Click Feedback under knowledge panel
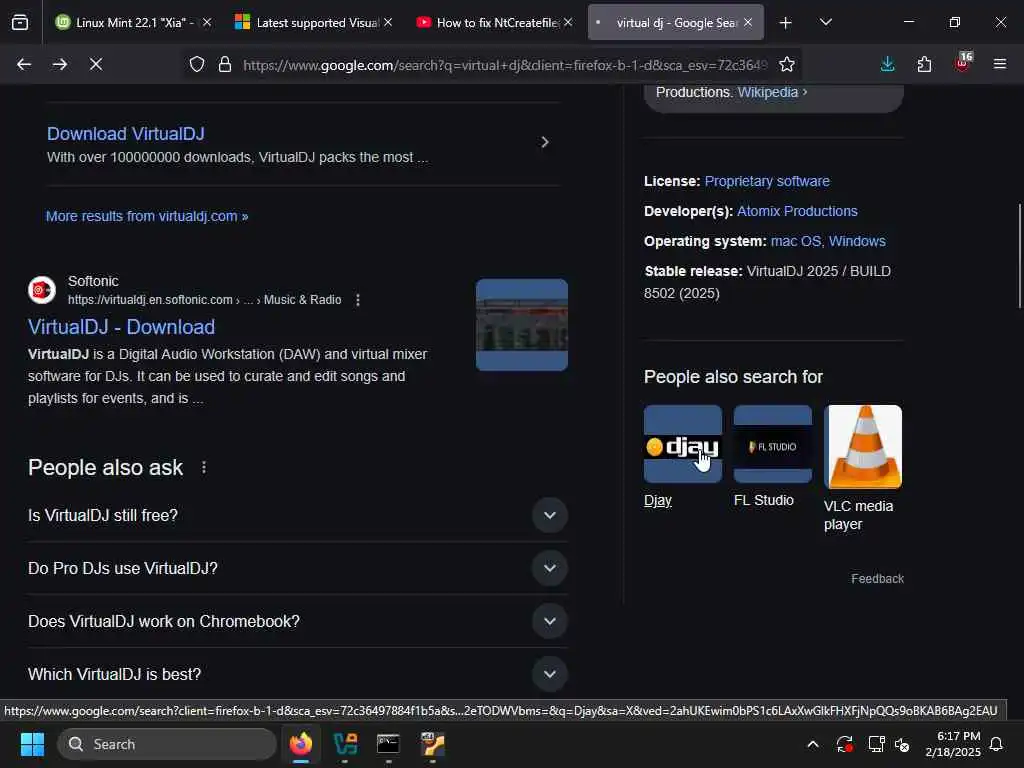1024x768 pixels. click(x=878, y=579)
